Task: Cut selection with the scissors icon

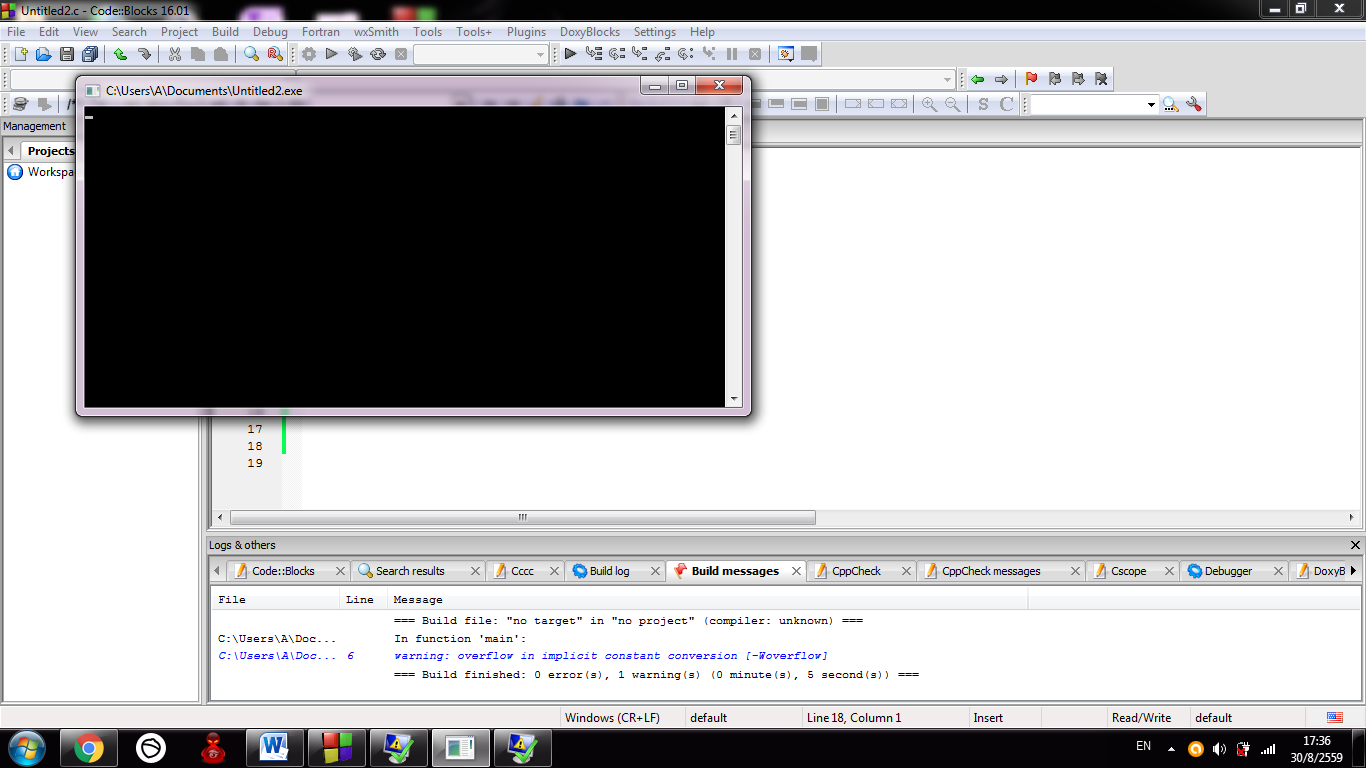Action: point(175,54)
